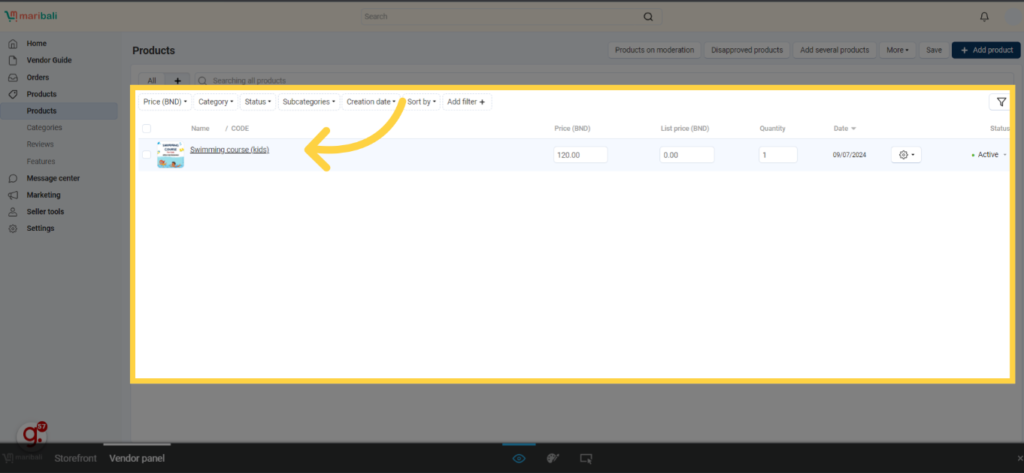Click the Add product button
1024x473 pixels.
985,50
